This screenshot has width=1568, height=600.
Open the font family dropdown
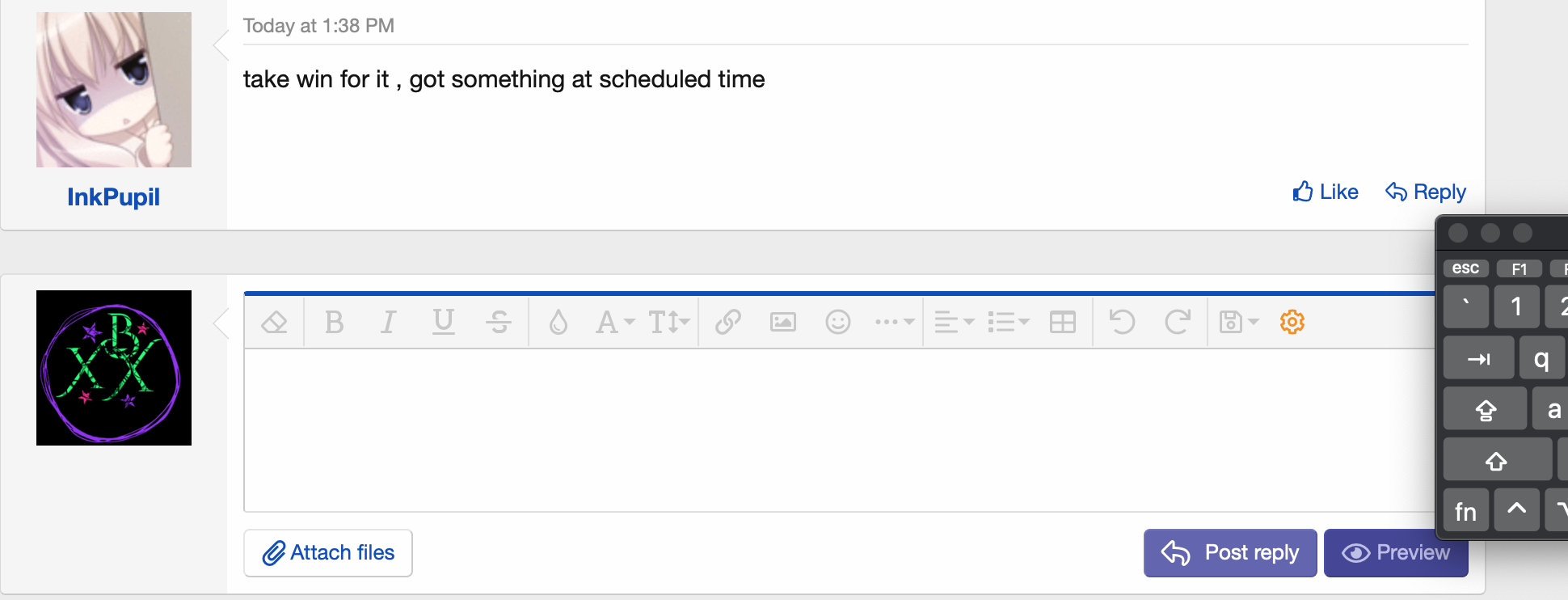[614, 323]
